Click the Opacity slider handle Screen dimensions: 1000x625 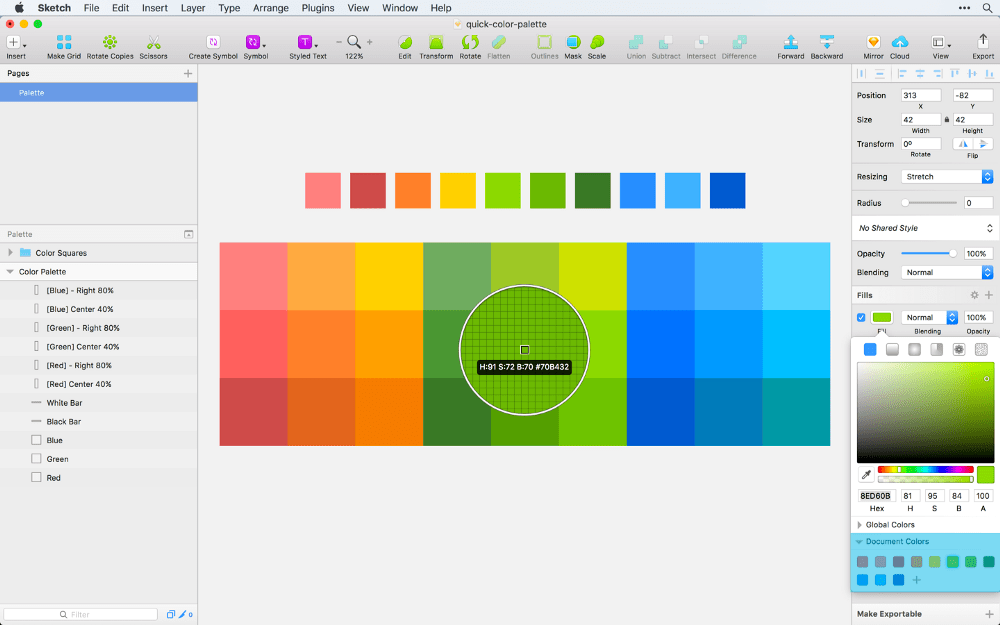point(953,253)
